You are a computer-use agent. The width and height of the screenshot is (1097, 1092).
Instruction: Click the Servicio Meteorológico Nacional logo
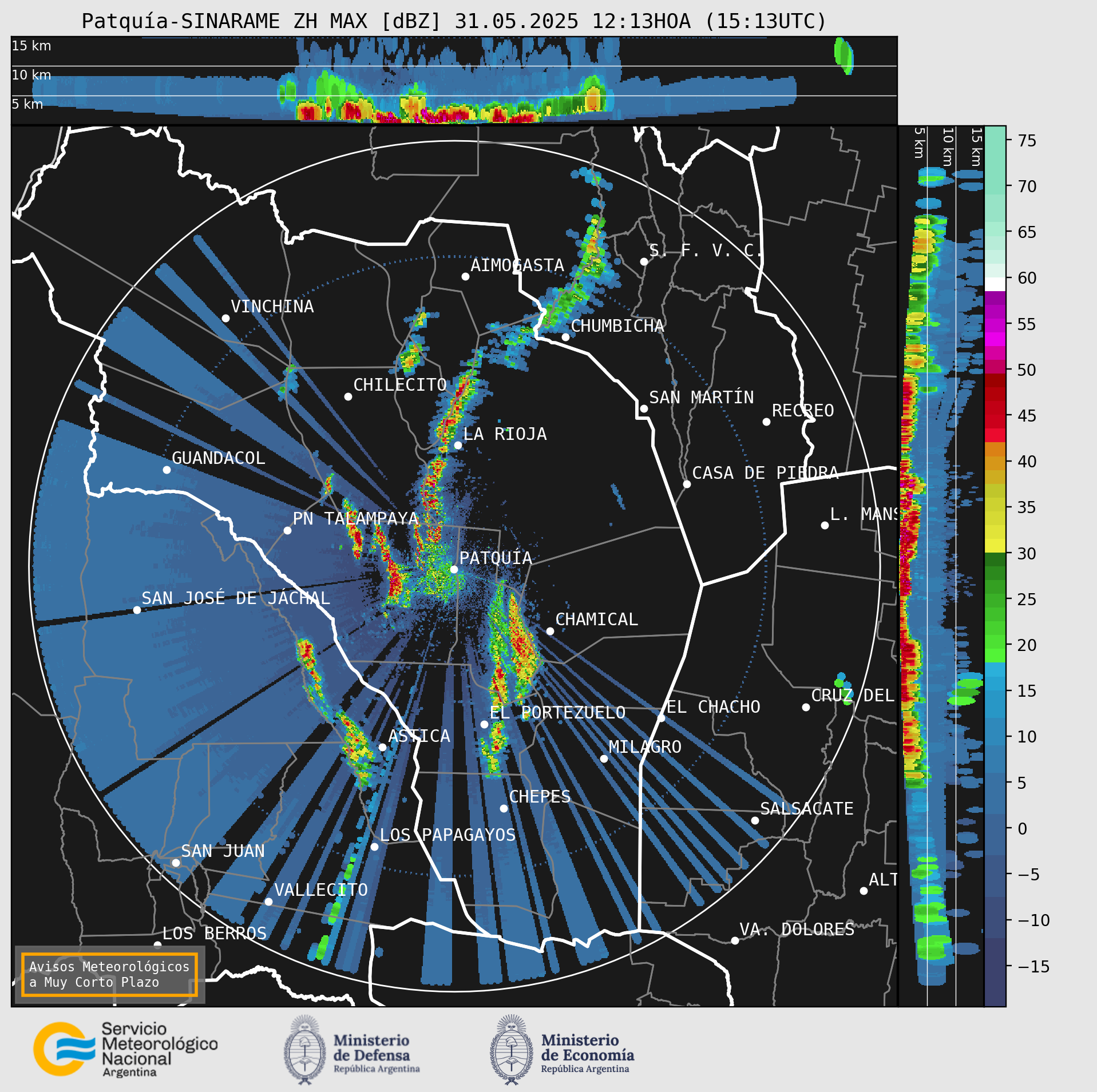click(126, 1050)
